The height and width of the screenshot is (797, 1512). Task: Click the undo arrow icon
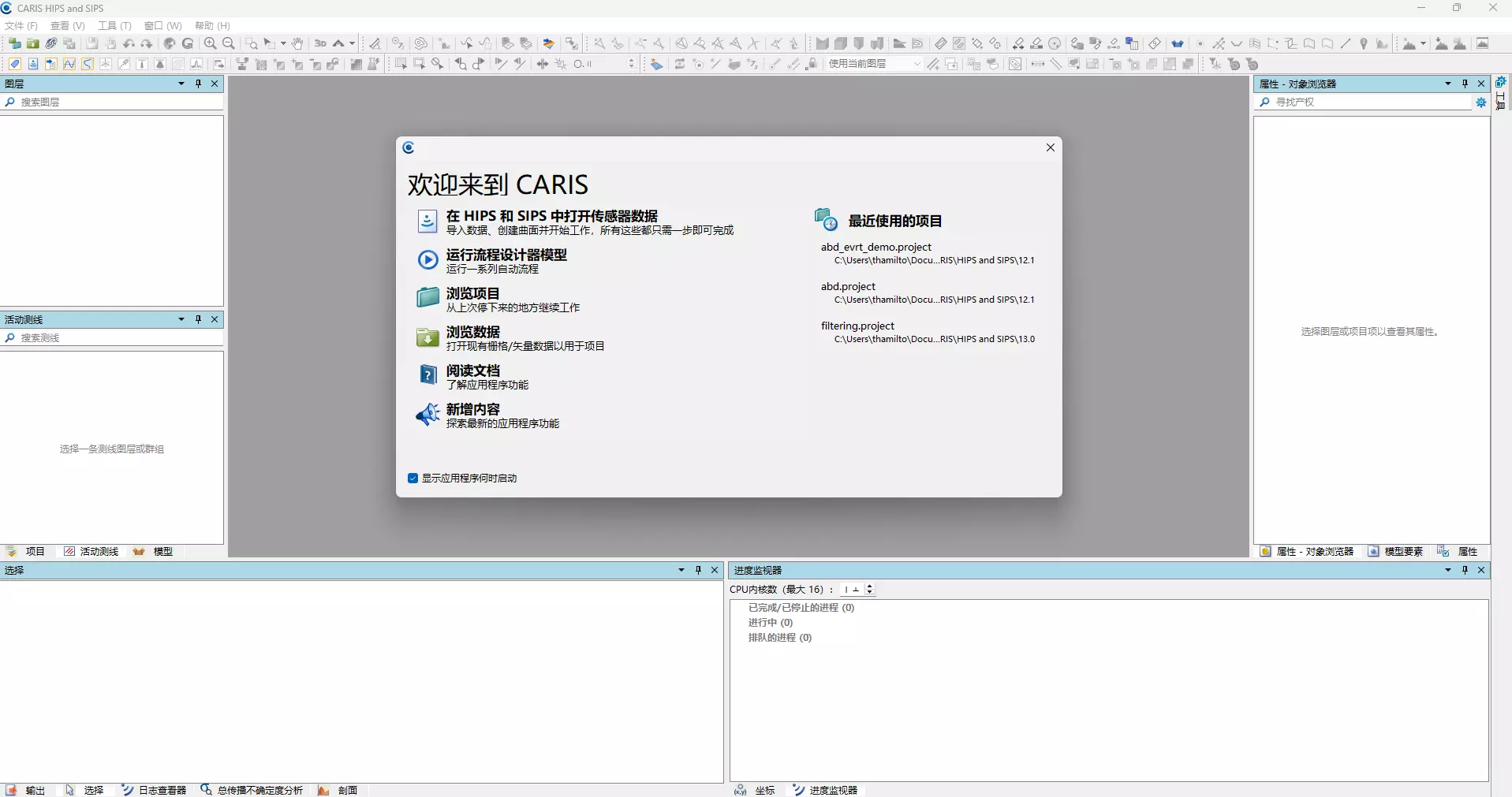129,43
